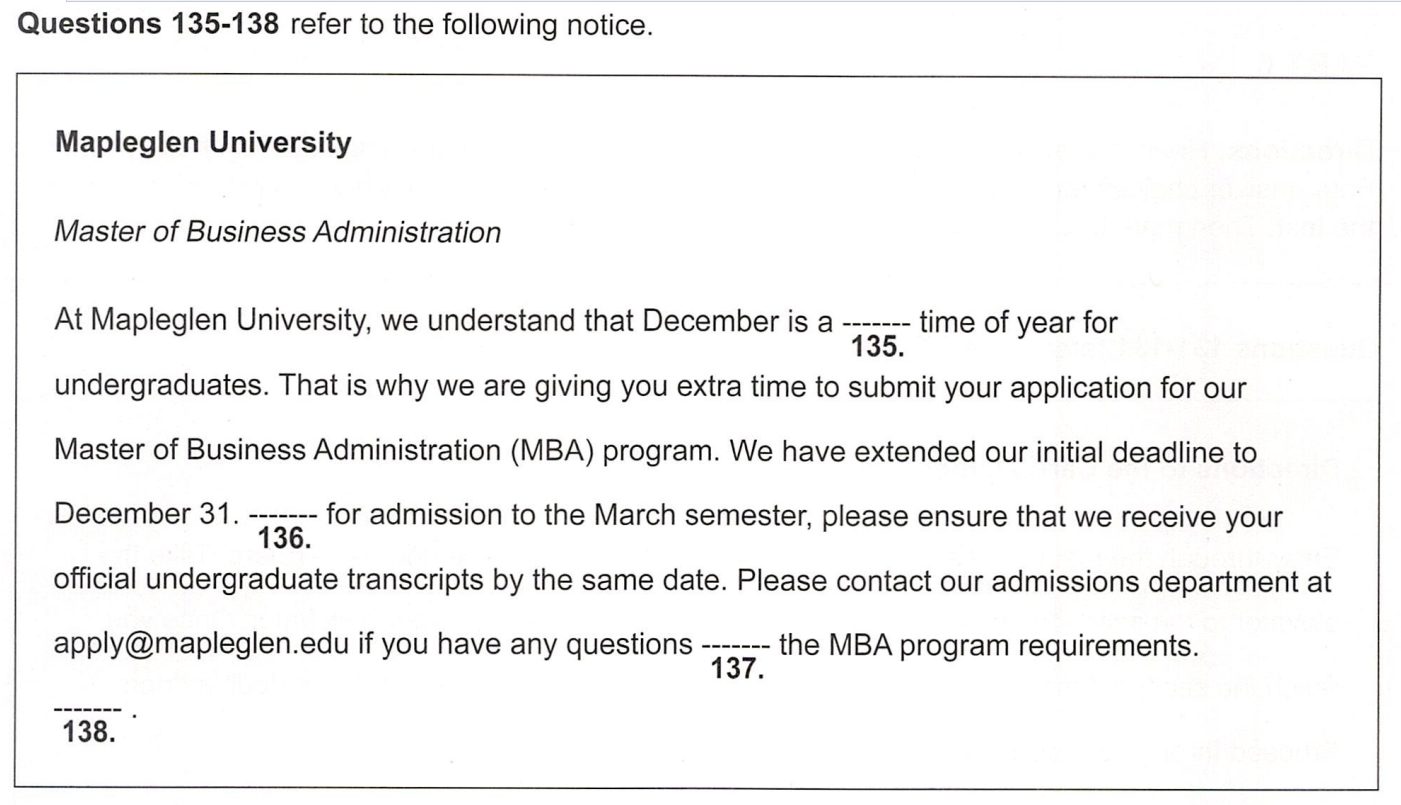Screen dimensions: 1401x805
Task: Click the bold "Questions 135-138" label
Action: (x=148, y=25)
